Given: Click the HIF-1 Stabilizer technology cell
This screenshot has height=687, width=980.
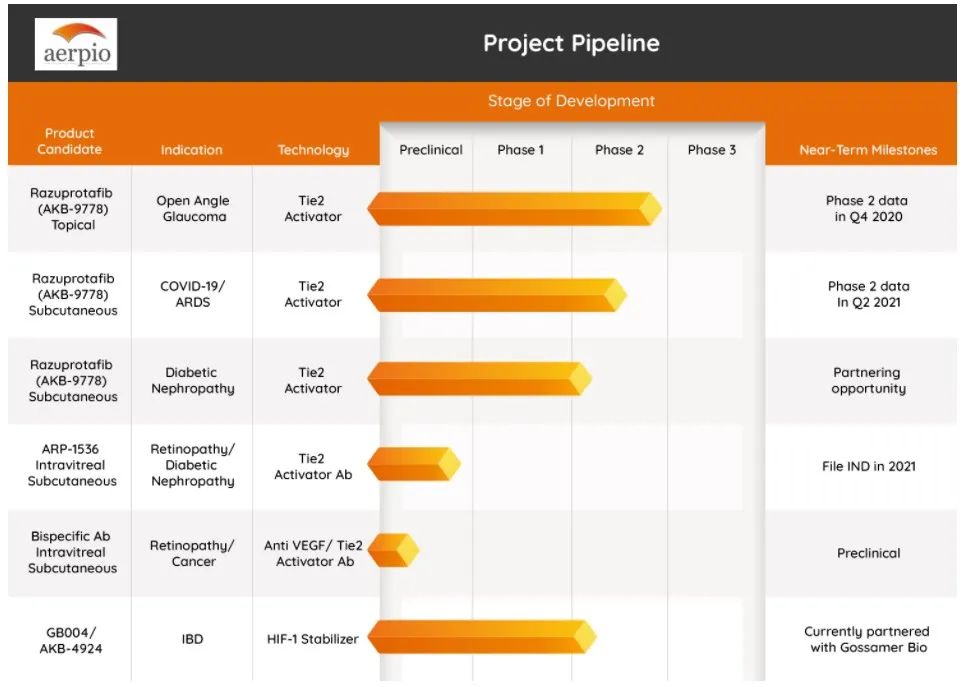Looking at the screenshot, I should [313, 639].
